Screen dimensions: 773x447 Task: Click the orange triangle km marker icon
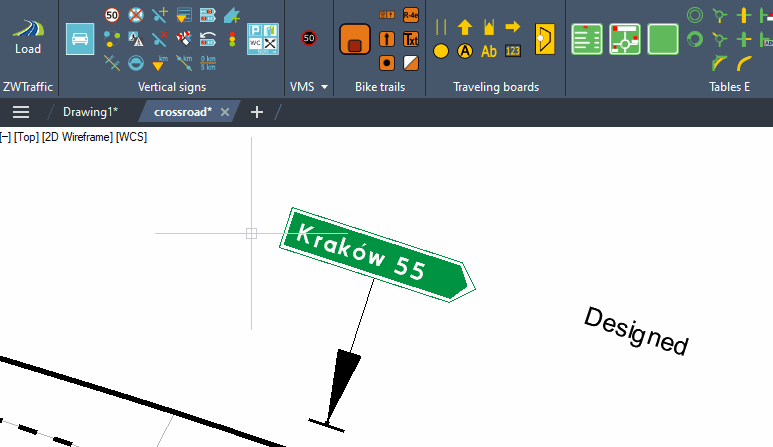(x=160, y=63)
